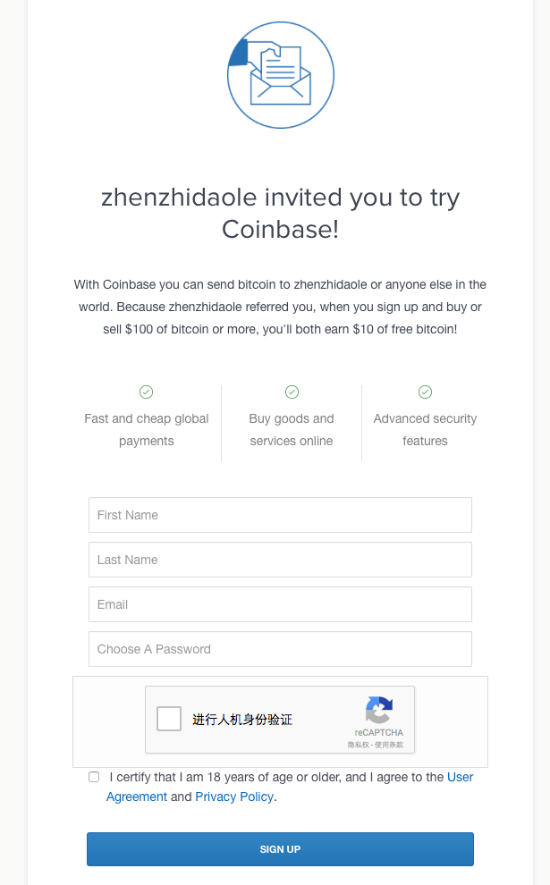
Task: Click checkmark icon above Buy goods and services
Action: 292,392
